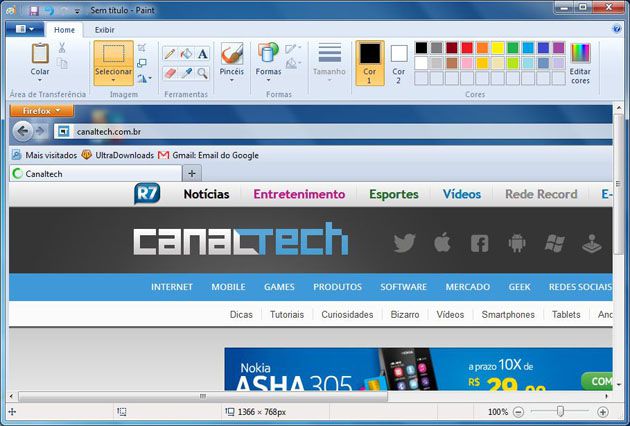Click the zoom out minus button
This screenshot has width=630, height=426.
pos(519,412)
